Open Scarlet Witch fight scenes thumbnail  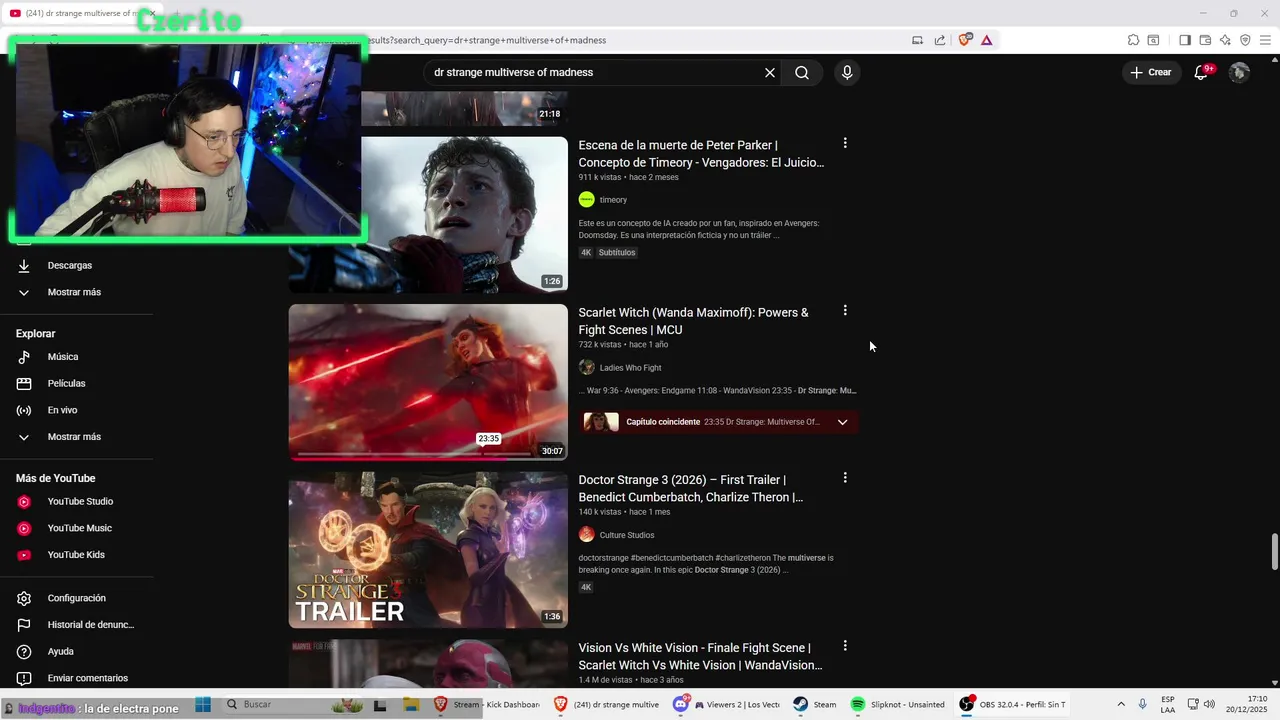coord(428,382)
